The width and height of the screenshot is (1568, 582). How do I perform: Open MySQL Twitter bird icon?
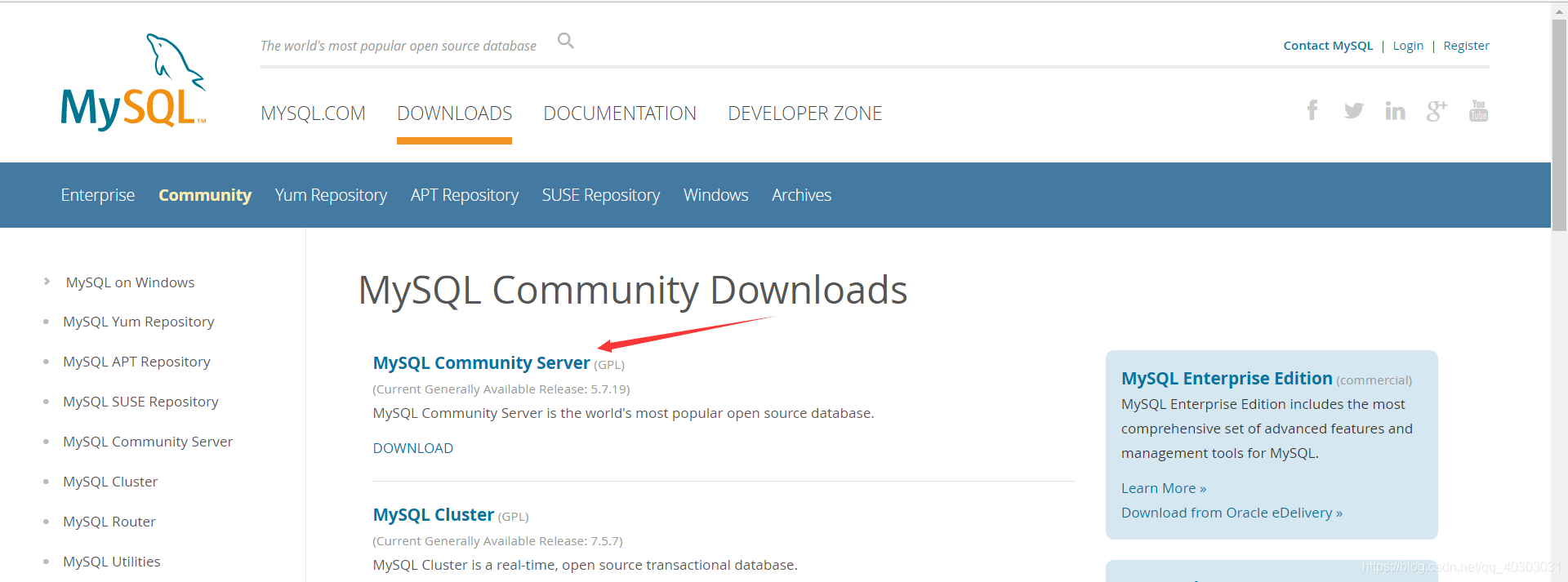point(1354,110)
